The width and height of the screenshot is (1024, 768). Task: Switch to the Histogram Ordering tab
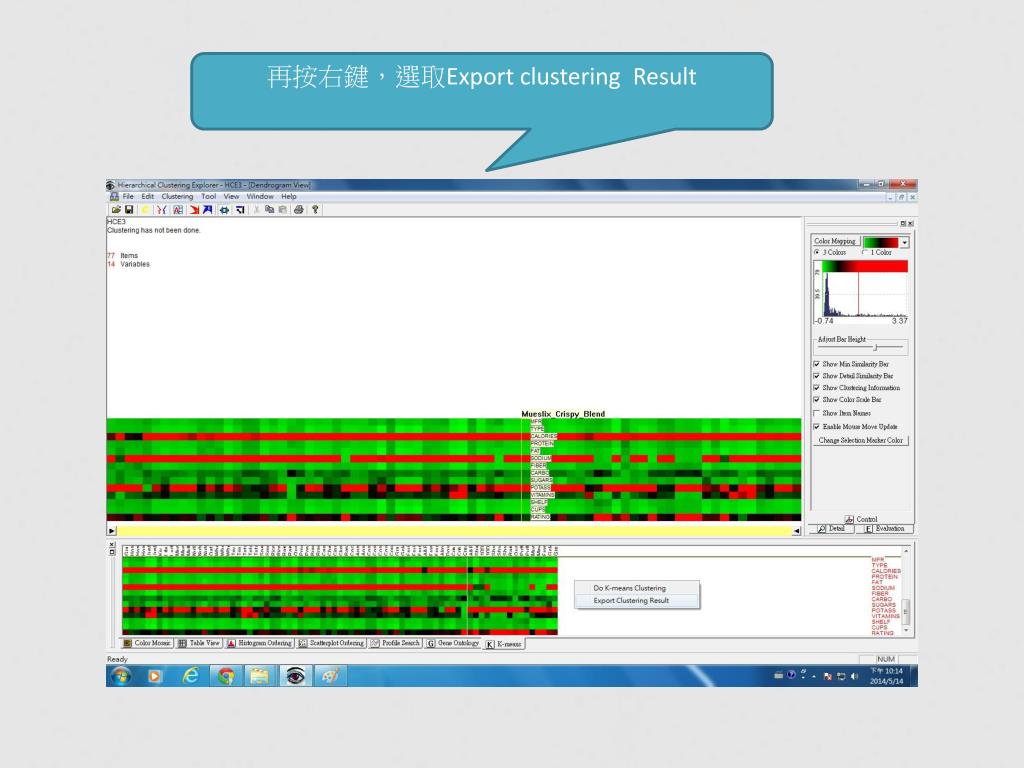pos(259,643)
